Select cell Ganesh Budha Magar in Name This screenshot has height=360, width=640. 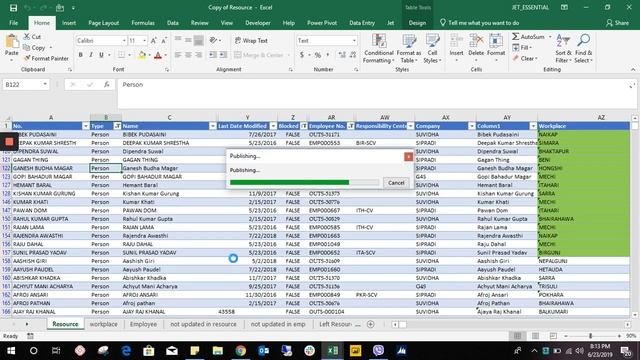coord(169,168)
